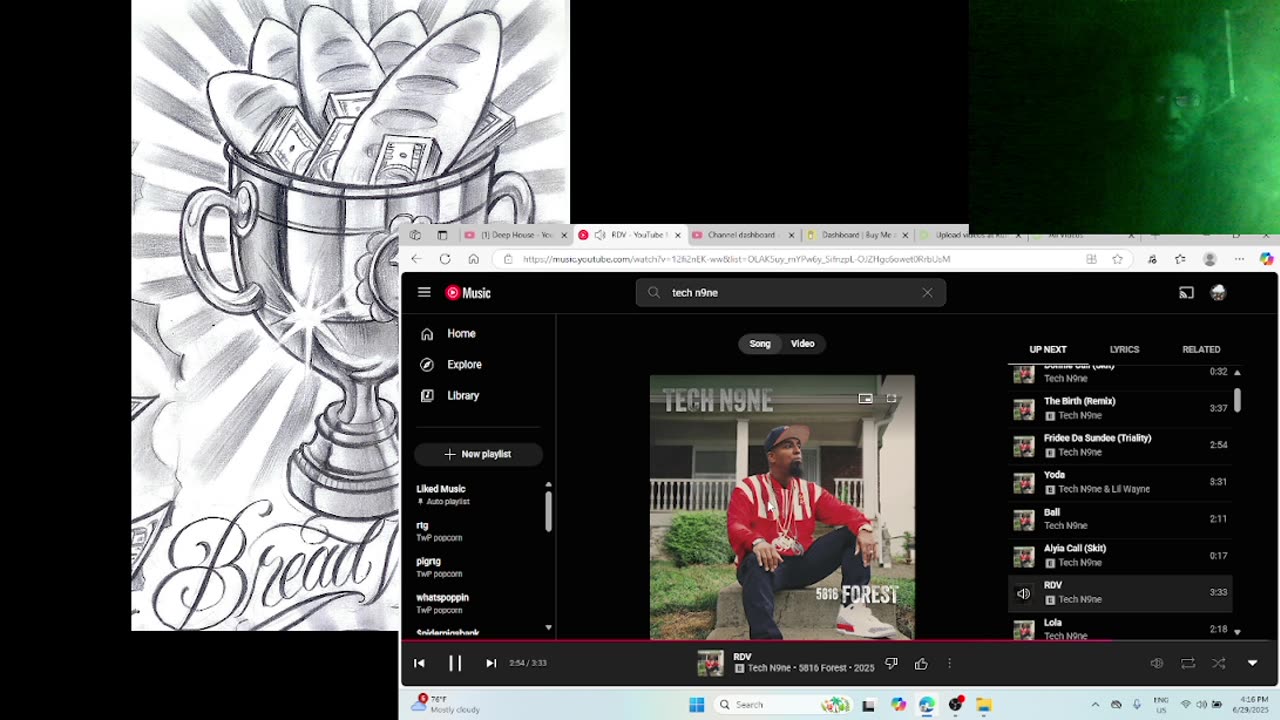Create a New playlist
Viewport: 1280px width, 720px height.
click(x=478, y=454)
